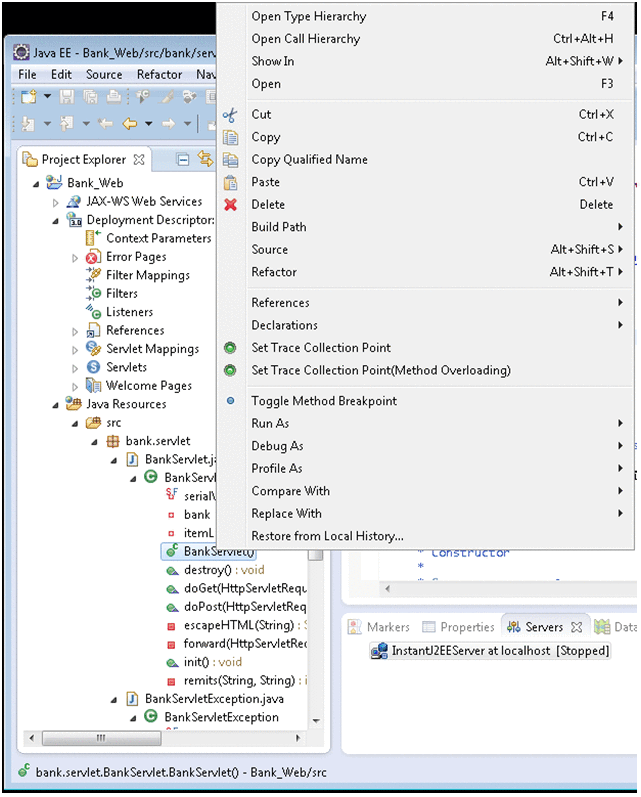Click the BankServletException.java file icon
The height and width of the screenshot is (797, 641).
tap(132, 699)
